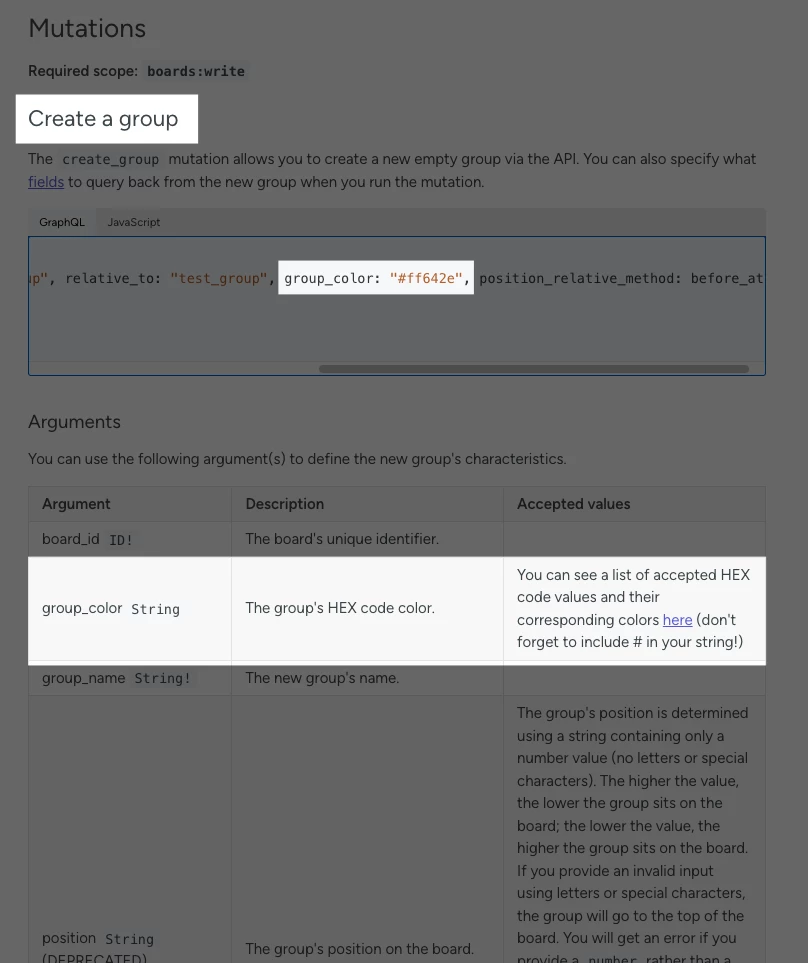Open the 'here' HEX colors link

click(x=677, y=620)
